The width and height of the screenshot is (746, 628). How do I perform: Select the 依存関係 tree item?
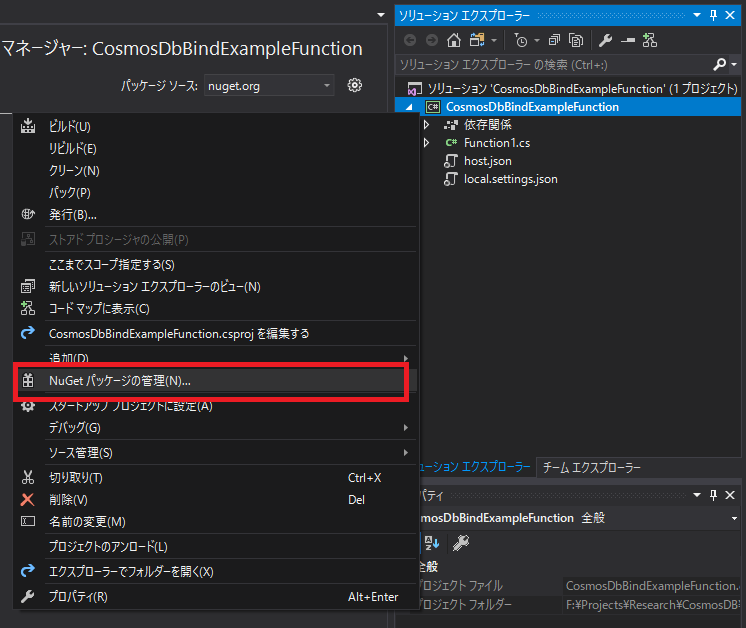488,125
